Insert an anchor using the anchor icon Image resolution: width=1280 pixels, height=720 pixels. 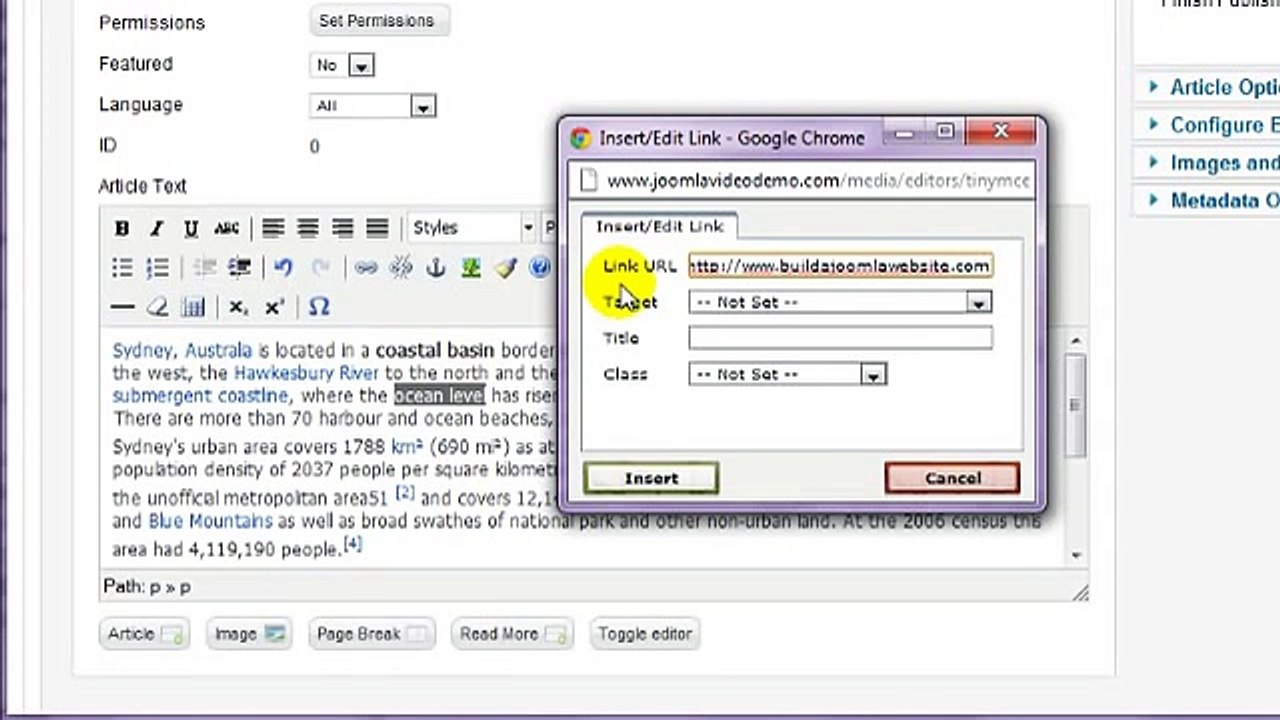[x=436, y=268]
